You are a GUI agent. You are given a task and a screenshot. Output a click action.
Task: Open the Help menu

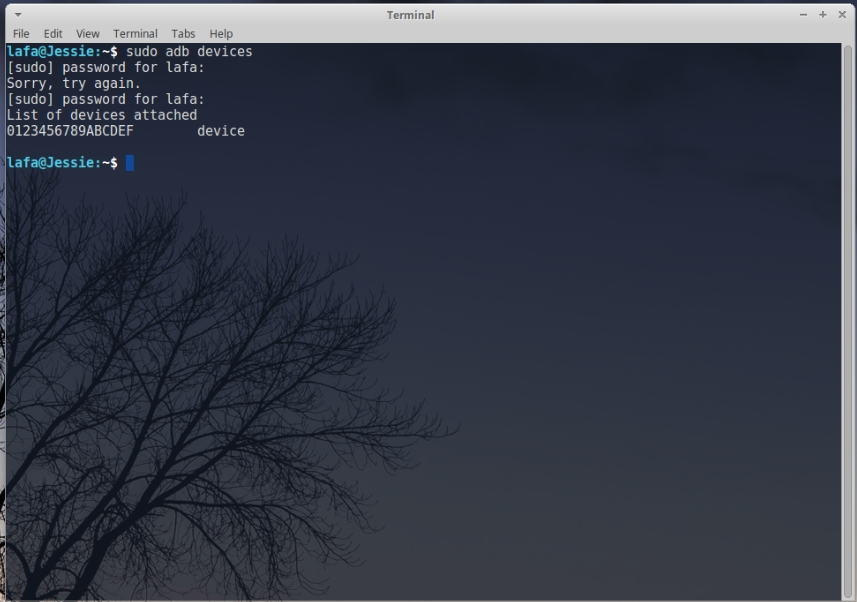(x=221, y=33)
